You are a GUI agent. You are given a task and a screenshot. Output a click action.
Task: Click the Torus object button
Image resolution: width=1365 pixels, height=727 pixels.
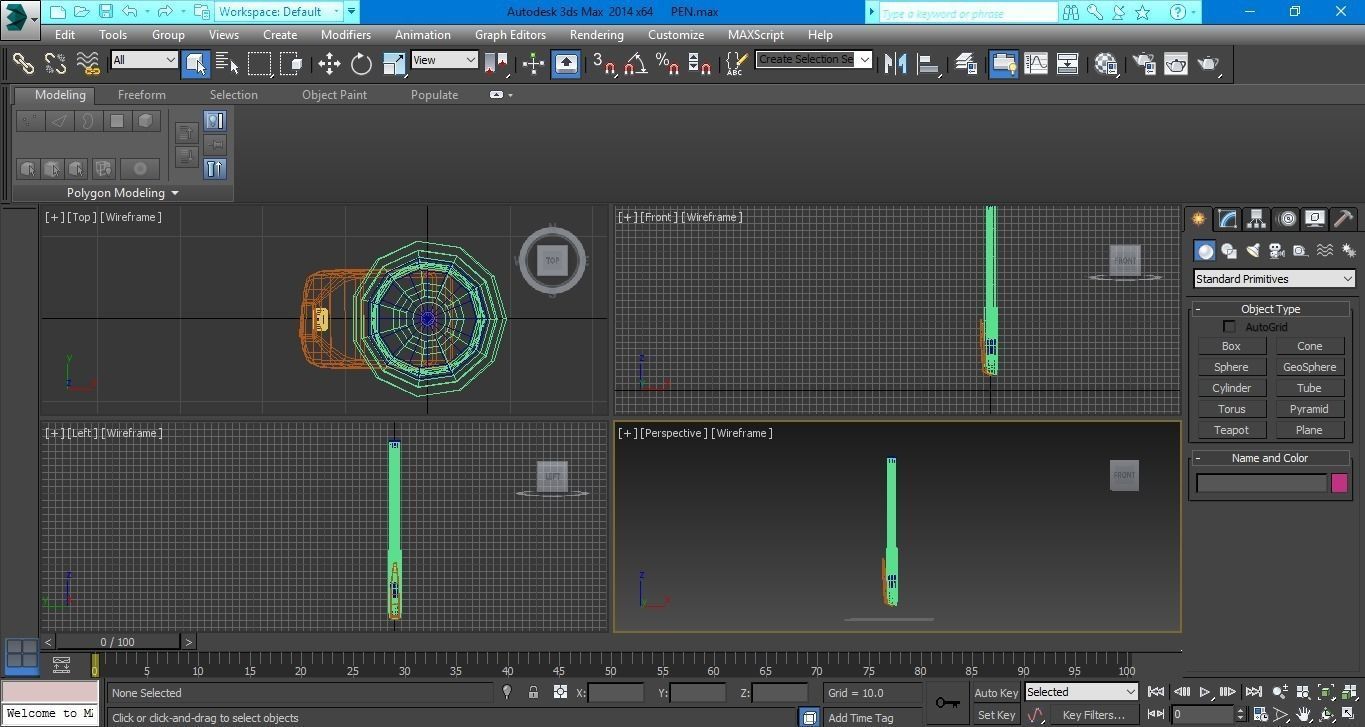point(1232,409)
